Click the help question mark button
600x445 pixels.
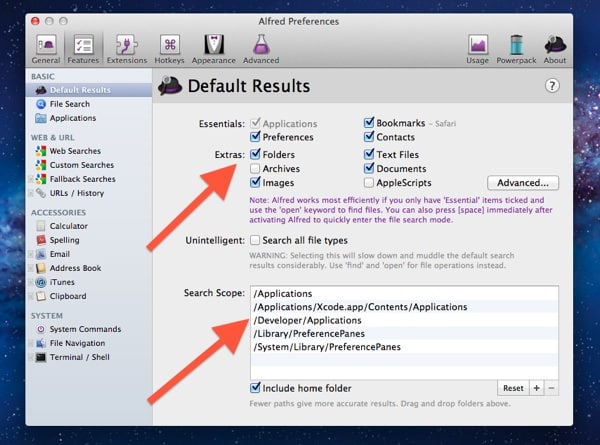(552, 86)
